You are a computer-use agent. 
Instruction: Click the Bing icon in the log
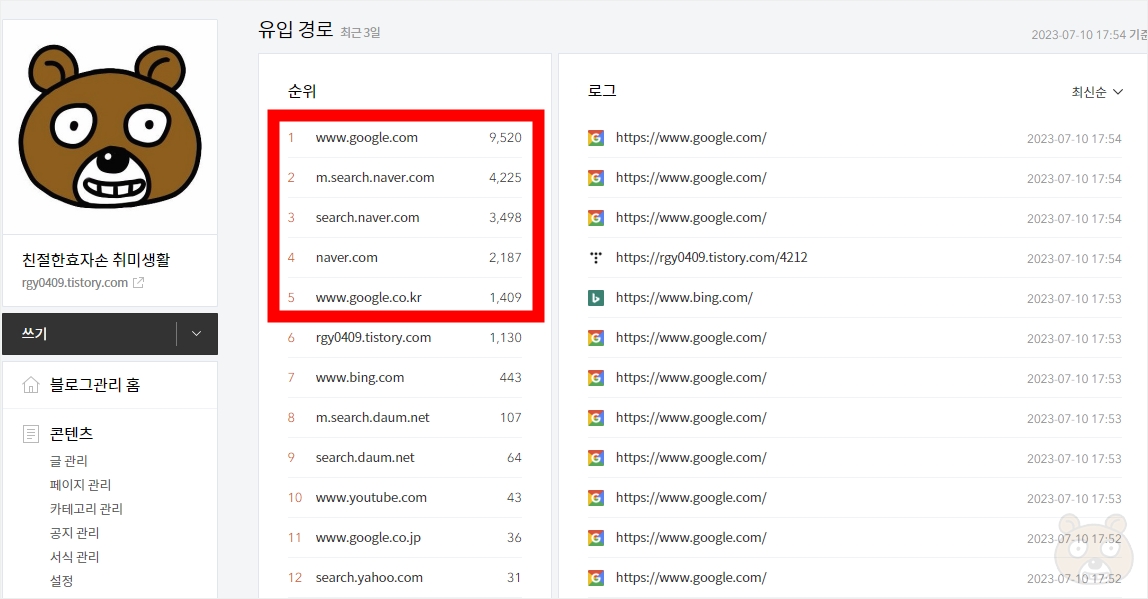tap(596, 298)
